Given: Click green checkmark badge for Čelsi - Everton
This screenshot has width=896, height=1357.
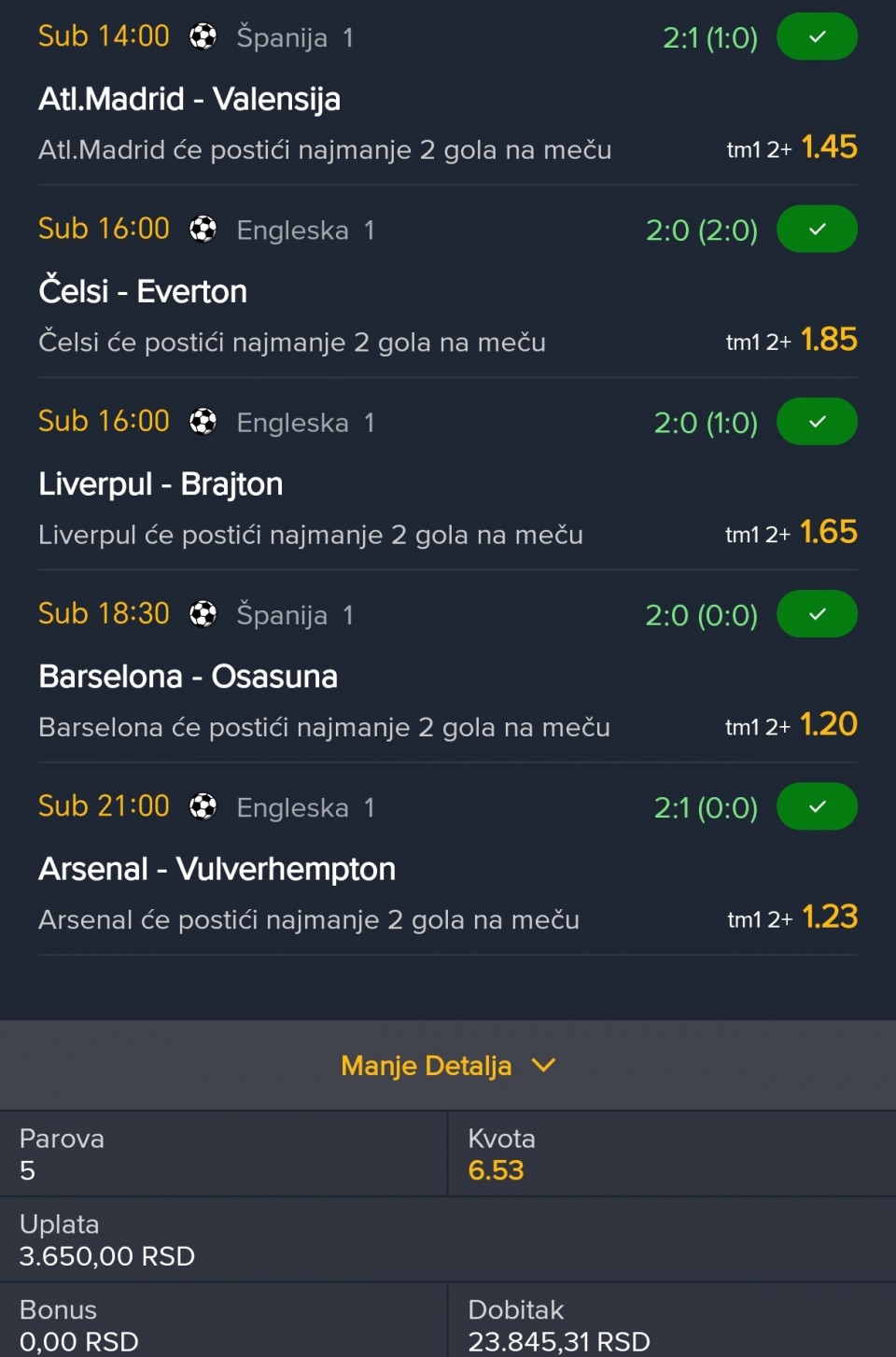Looking at the screenshot, I should point(817,229).
